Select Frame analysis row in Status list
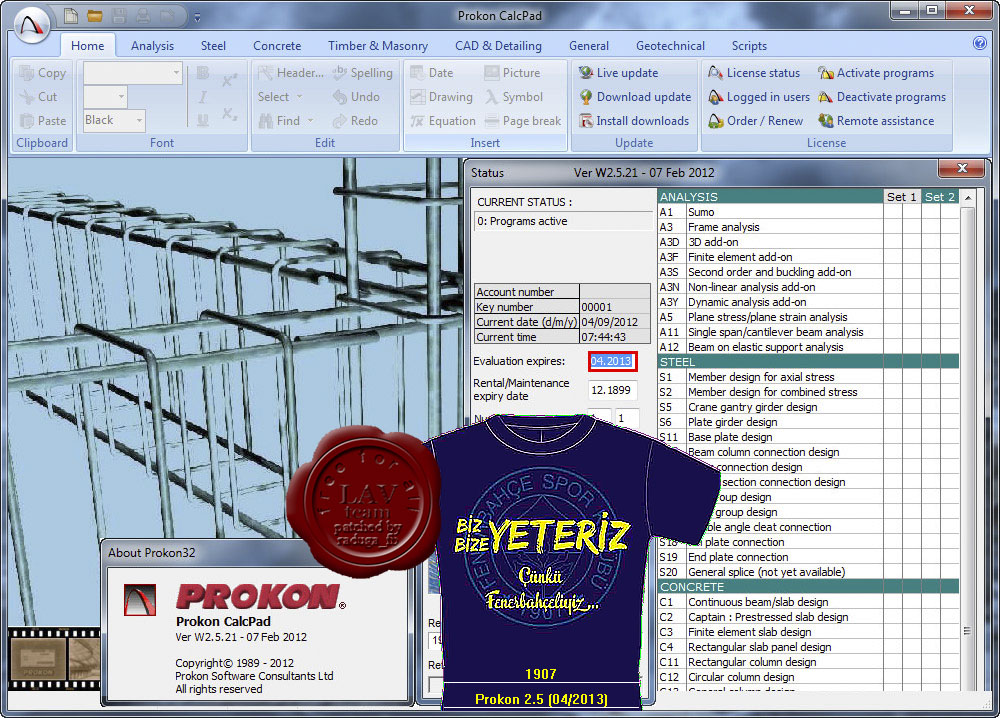The width and height of the screenshot is (1000, 718). coord(808,227)
